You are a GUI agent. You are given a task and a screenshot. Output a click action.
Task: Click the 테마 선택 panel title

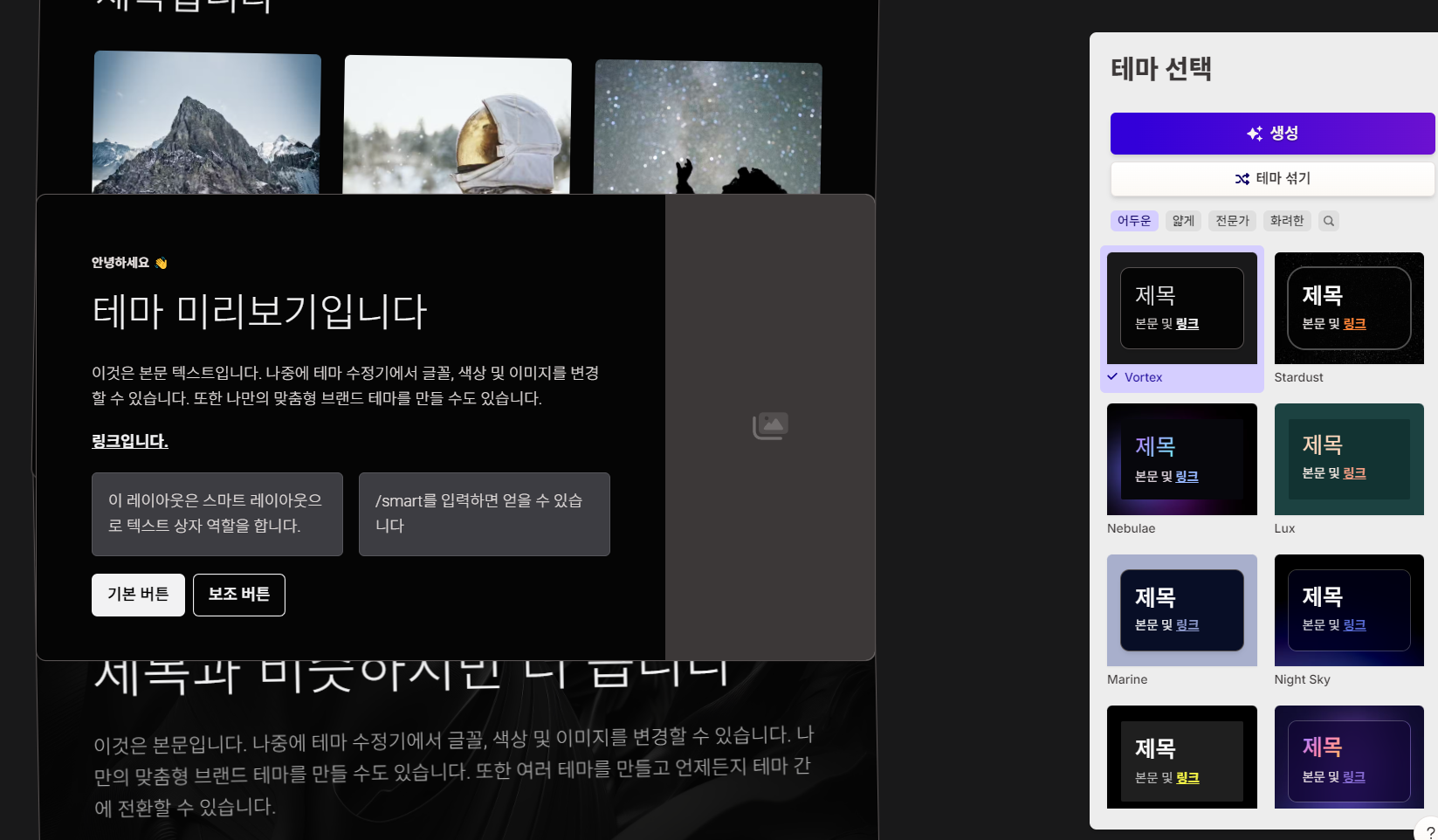point(1161,68)
